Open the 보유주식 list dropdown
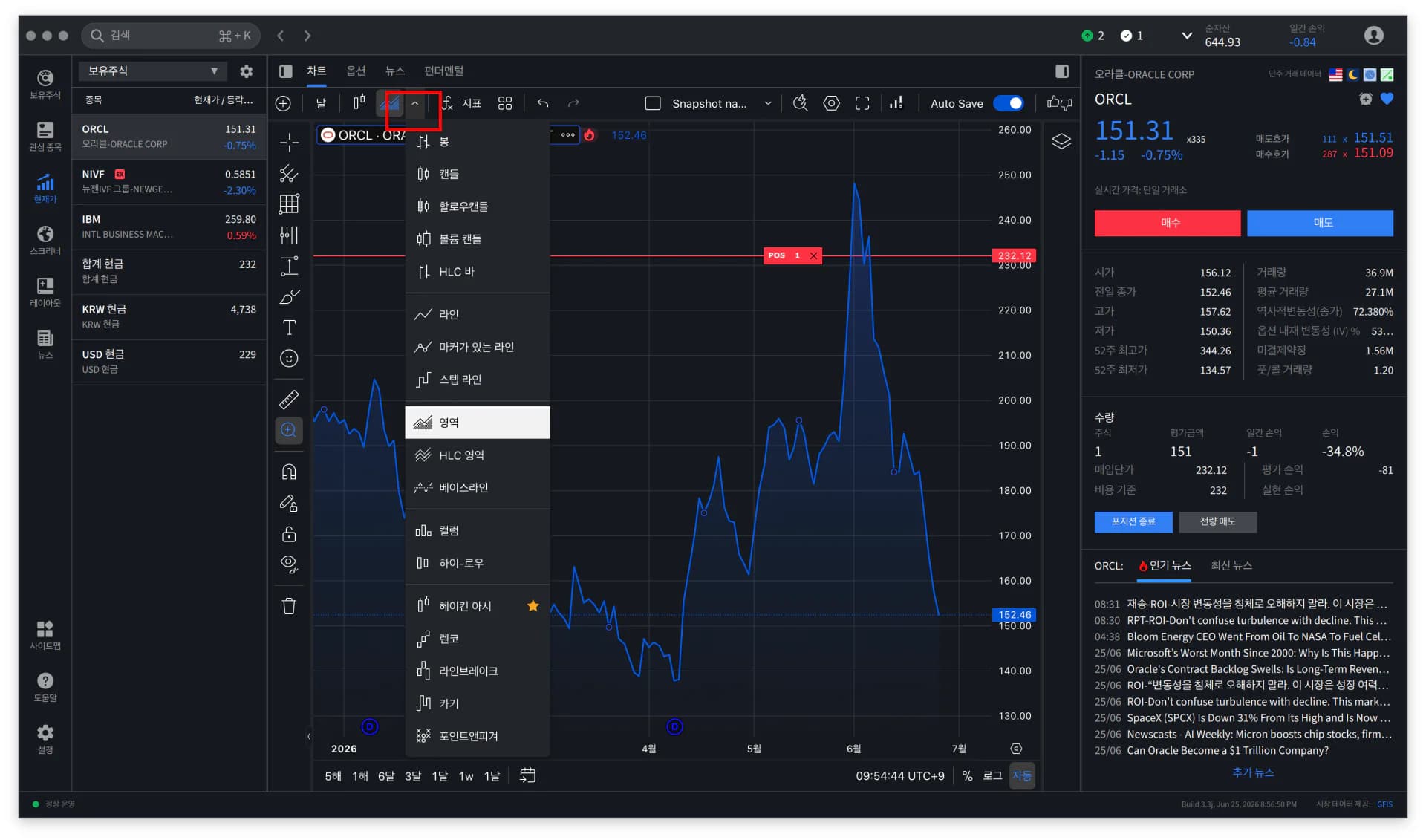1426x840 pixels. tap(153, 71)
